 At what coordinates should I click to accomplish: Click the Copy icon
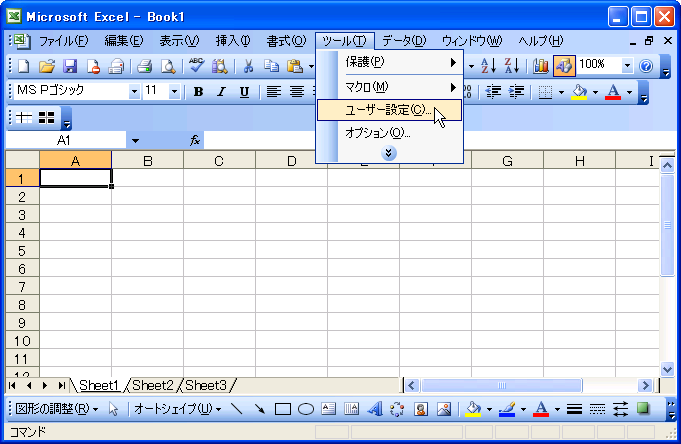[271, 66]
